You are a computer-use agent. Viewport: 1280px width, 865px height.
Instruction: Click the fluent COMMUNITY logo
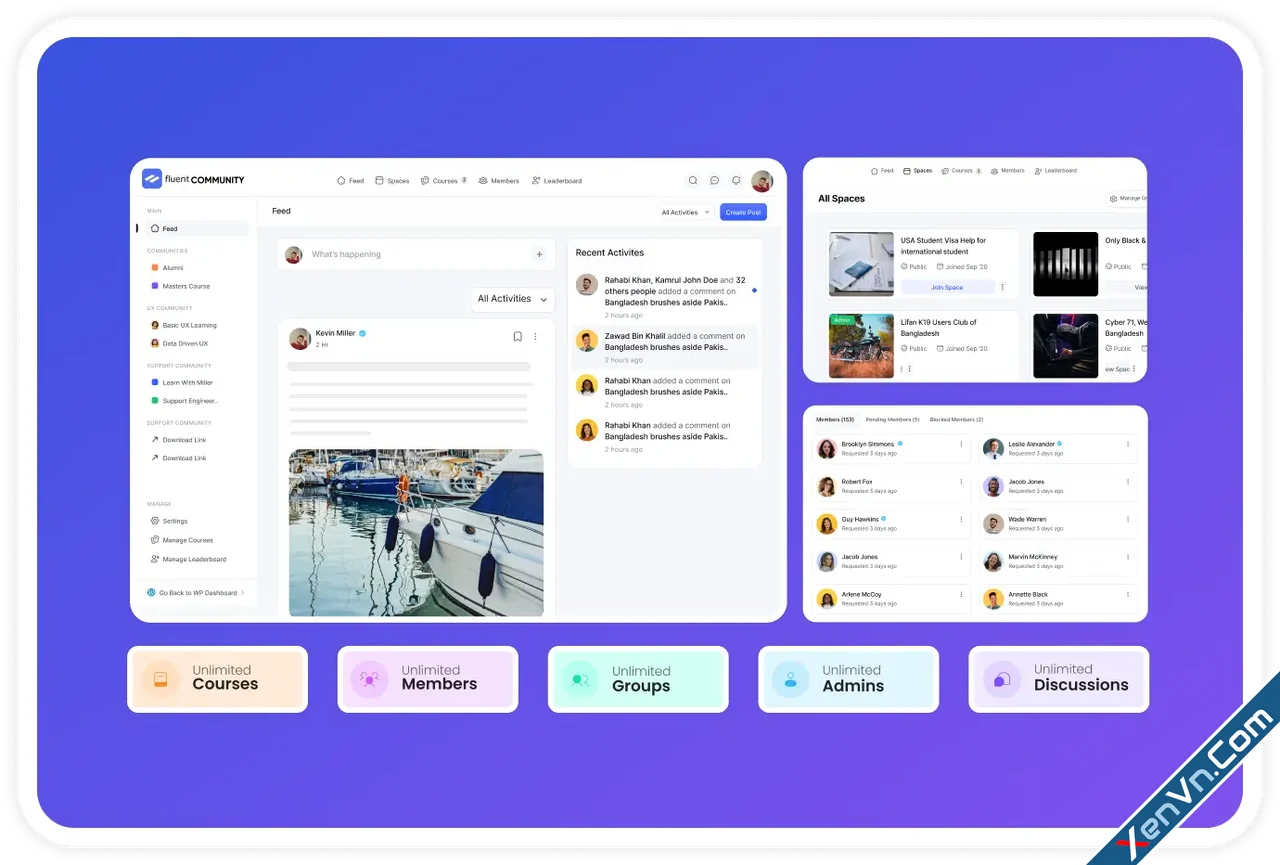(x=193, y=180)
